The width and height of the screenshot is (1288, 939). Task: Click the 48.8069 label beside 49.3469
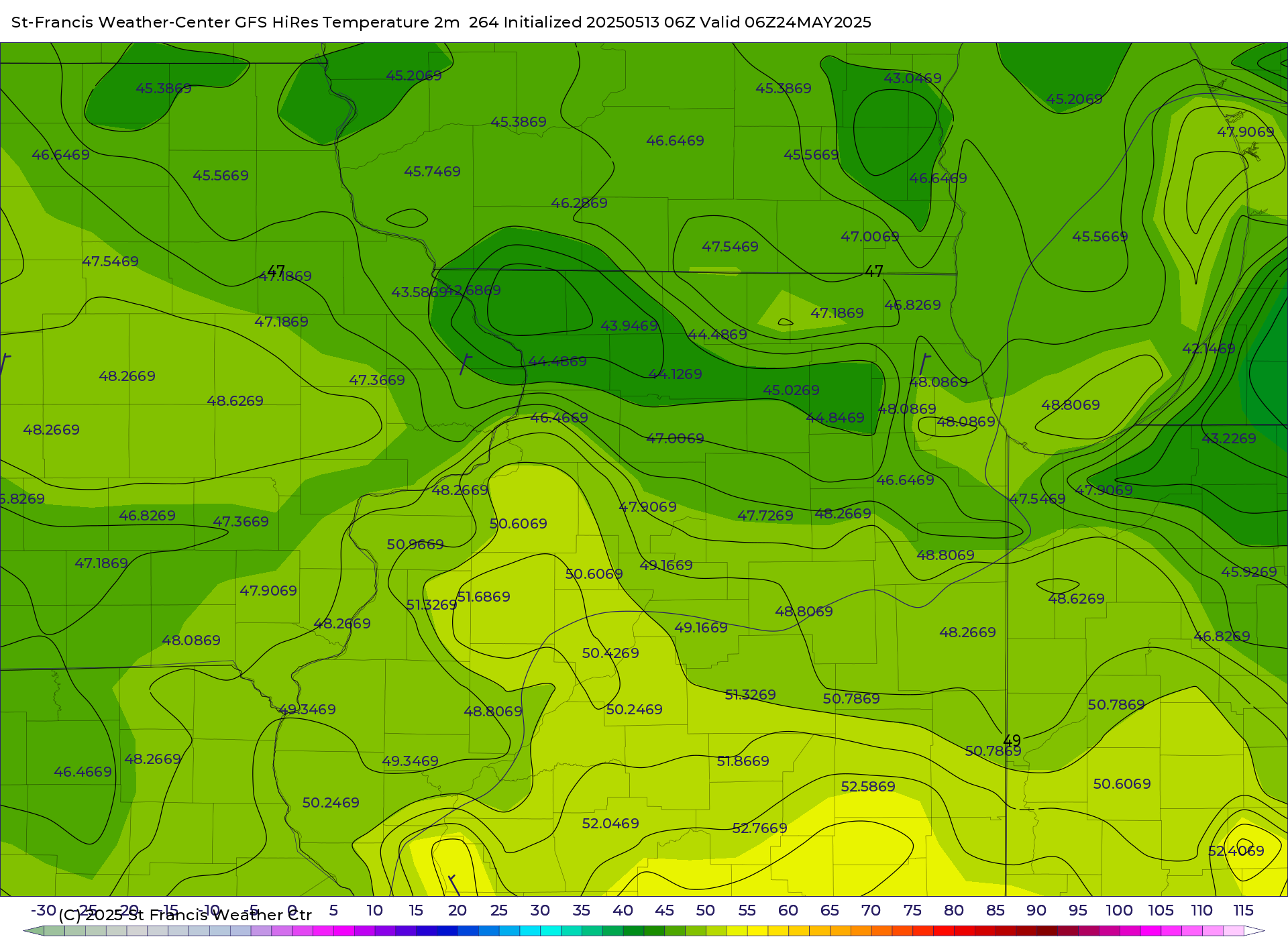coord(493,712)
